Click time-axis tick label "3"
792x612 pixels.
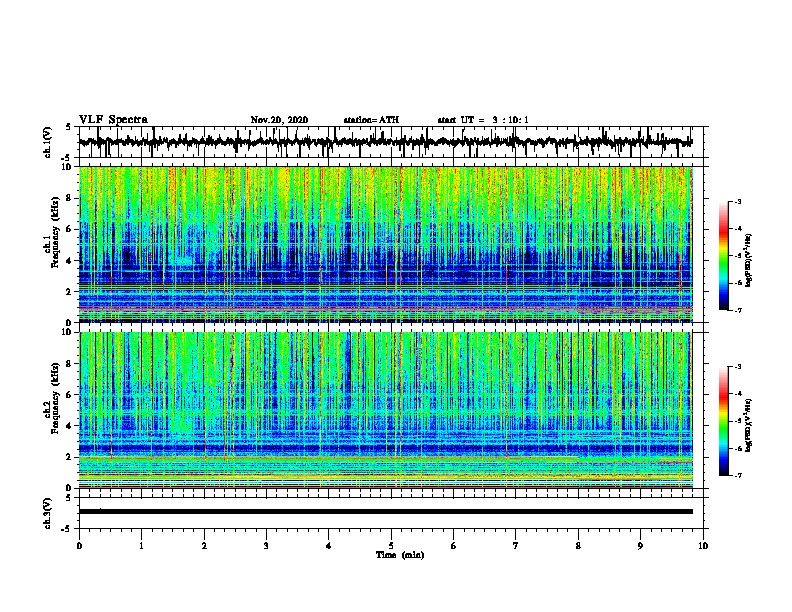[x=266, y=546]
